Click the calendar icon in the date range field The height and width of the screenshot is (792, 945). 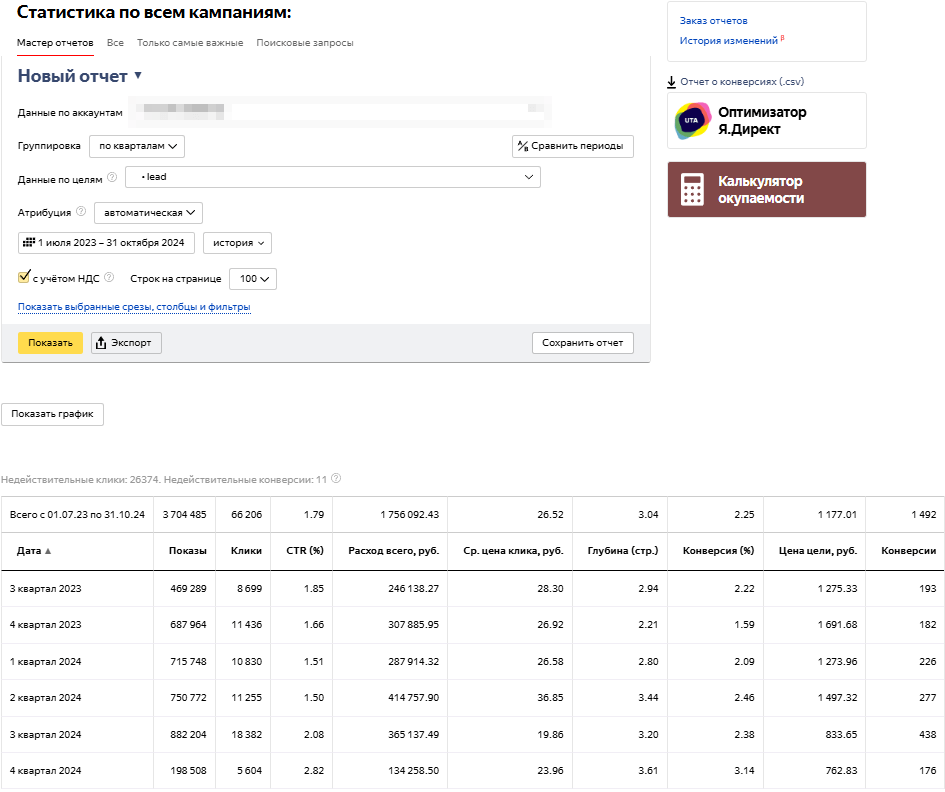click(28, 243)
